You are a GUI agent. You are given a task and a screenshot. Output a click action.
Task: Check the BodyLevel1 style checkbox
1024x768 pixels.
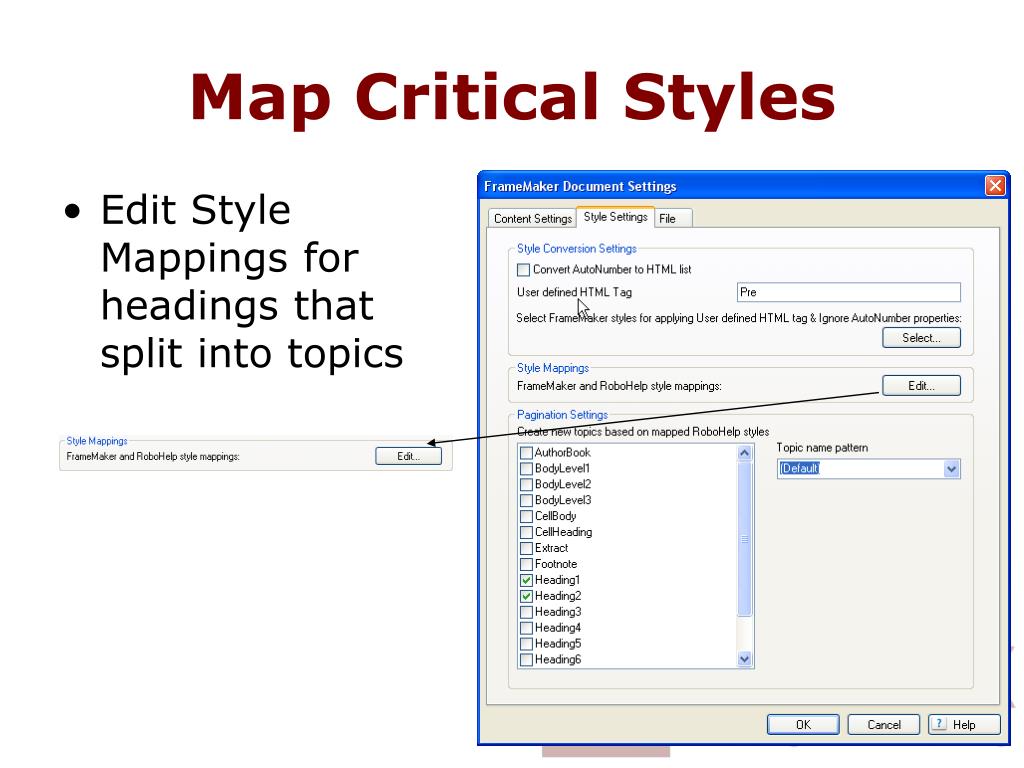(x=526, y=468)
